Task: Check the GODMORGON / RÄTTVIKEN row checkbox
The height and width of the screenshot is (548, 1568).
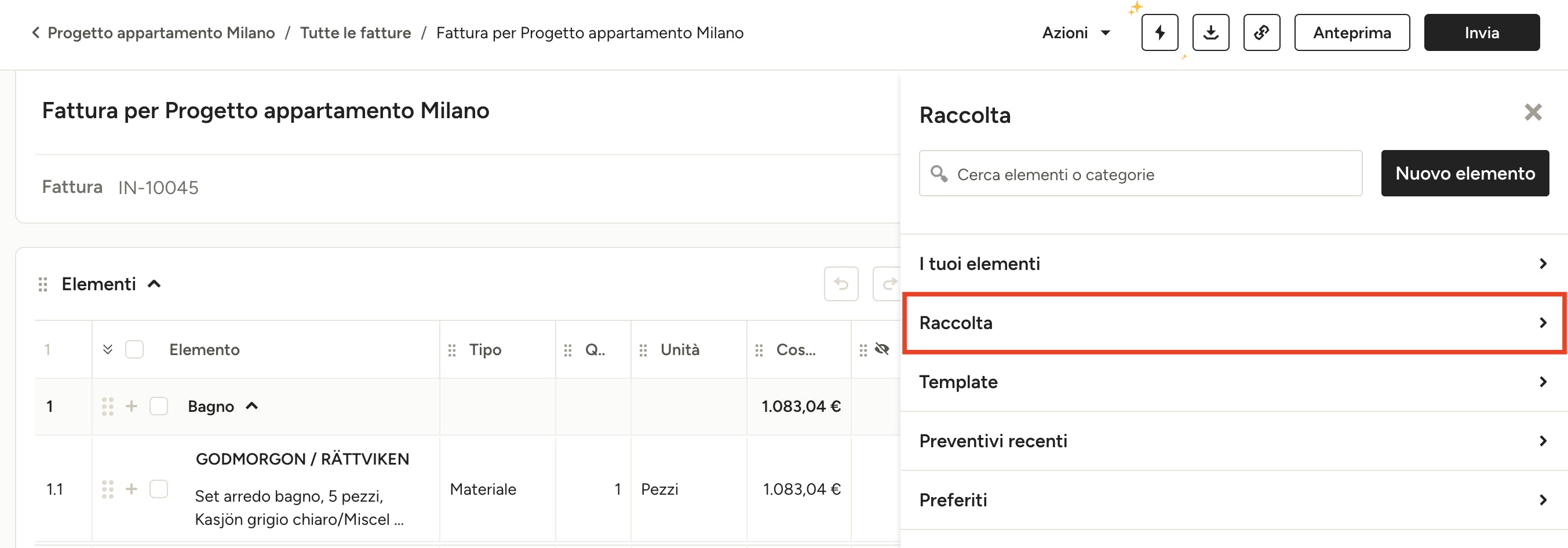Action: (159, 488)
